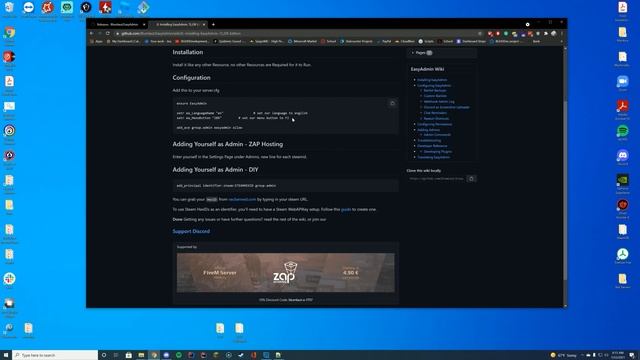Open the Recycle Bin on the desktop

9,9
